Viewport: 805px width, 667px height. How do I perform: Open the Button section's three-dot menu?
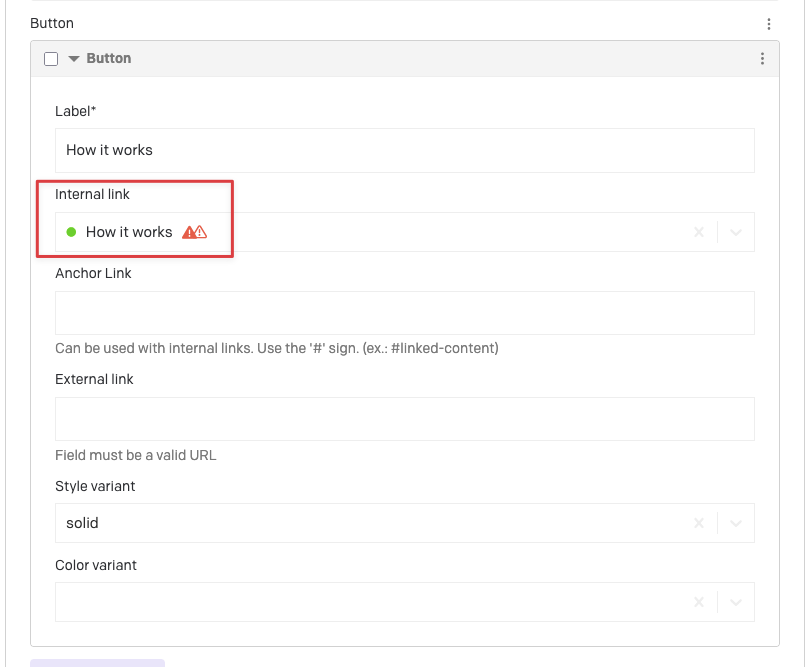[x=768, y=24]
